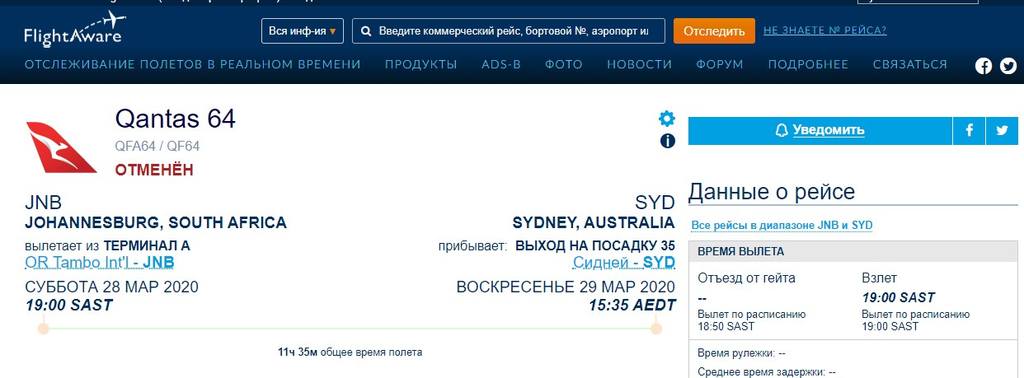Click 'ВОСКРЕСЕНЬЕ 29 МАР 2020' date
The height and width of the screenshot is (378, 1024).
[x=566, y=287]
